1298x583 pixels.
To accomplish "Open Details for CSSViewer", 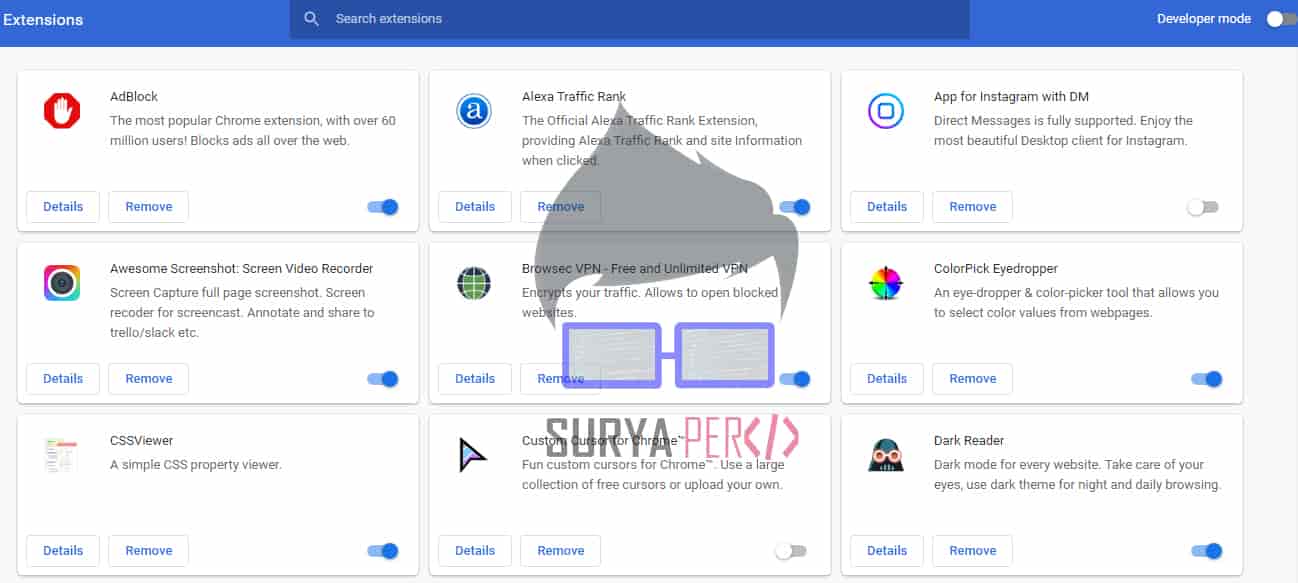I will 63,551.
